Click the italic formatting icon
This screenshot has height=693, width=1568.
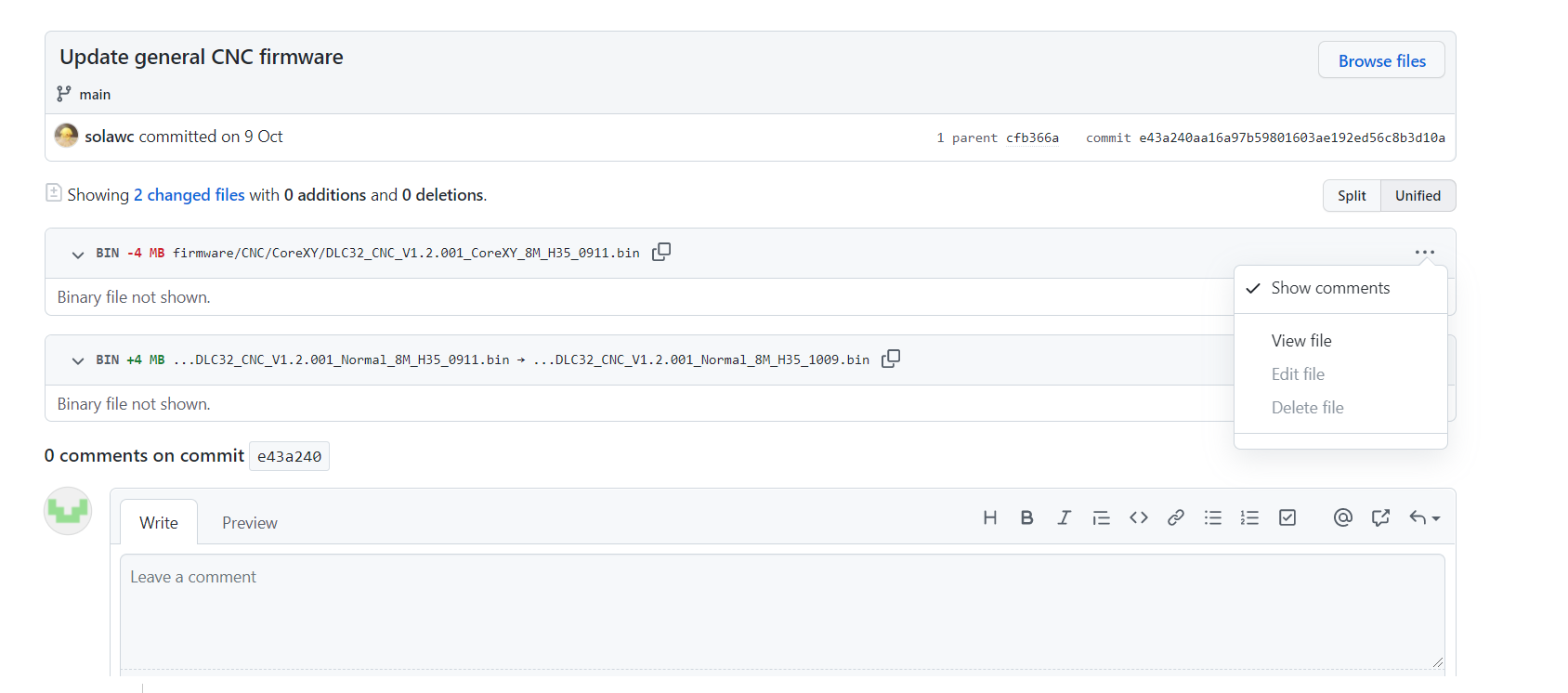[1064, 518]
